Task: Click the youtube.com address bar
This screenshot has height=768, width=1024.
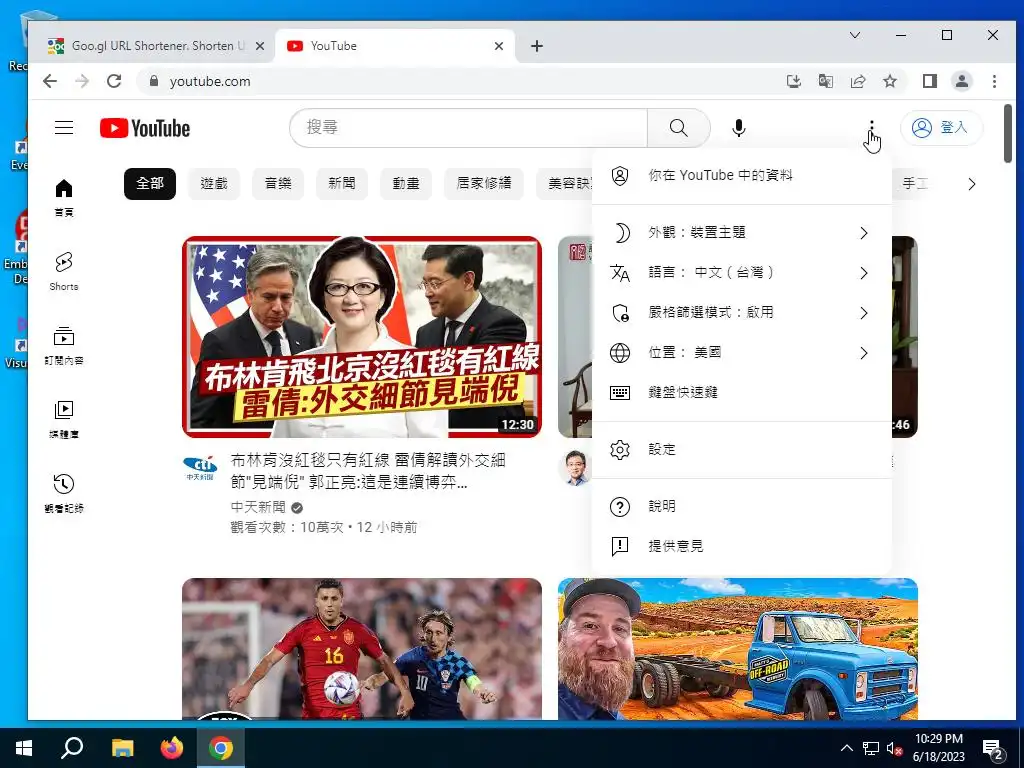Action: (x=457, y=81)
